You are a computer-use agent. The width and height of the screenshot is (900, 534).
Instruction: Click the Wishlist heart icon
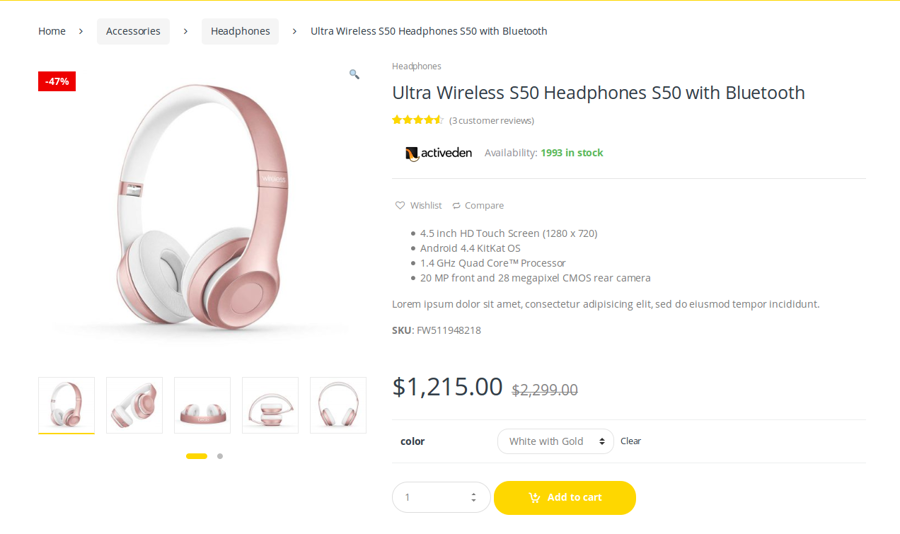point(400,206)
